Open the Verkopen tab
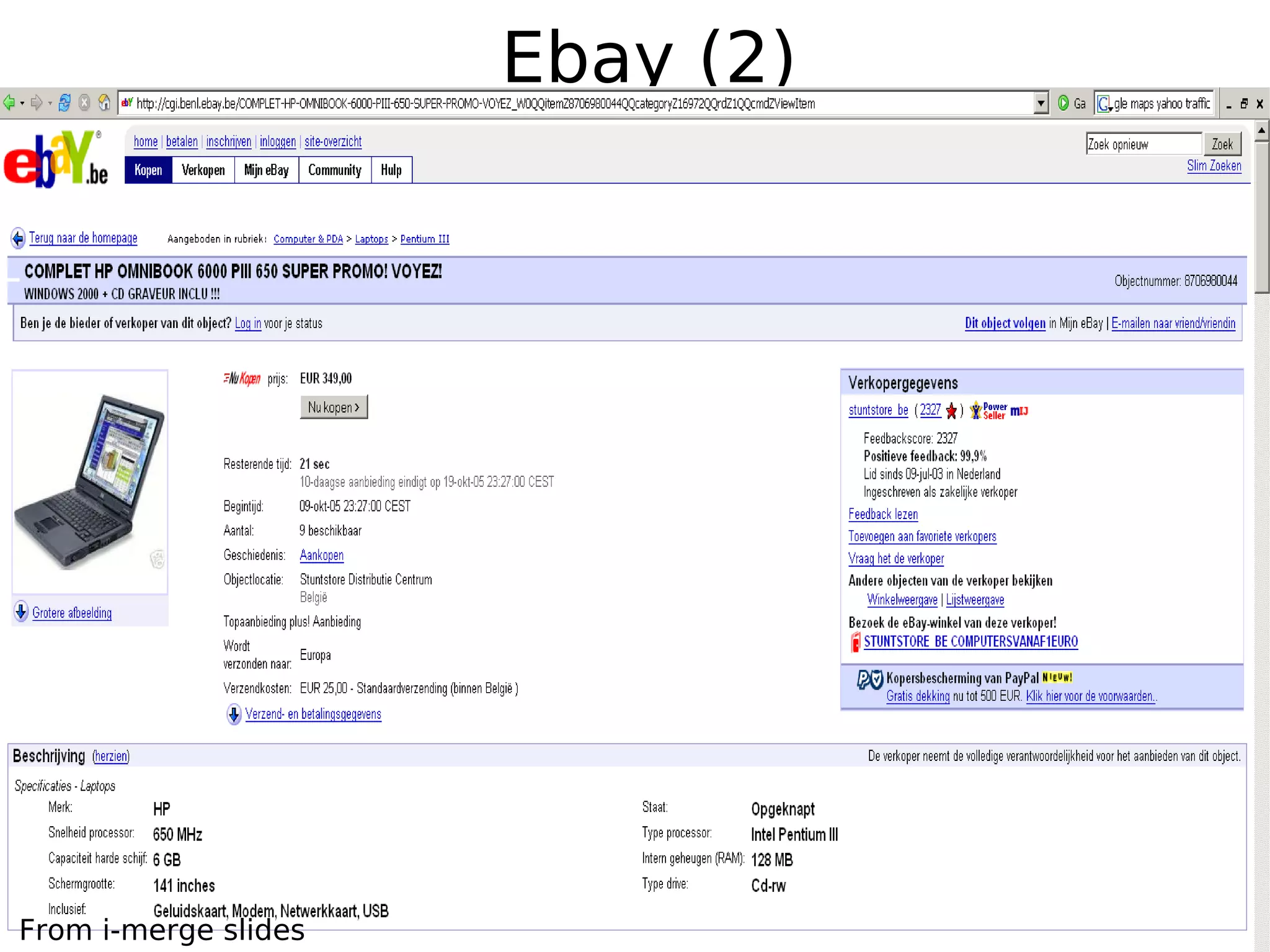The image size is (1270, 952). (203, 170)
